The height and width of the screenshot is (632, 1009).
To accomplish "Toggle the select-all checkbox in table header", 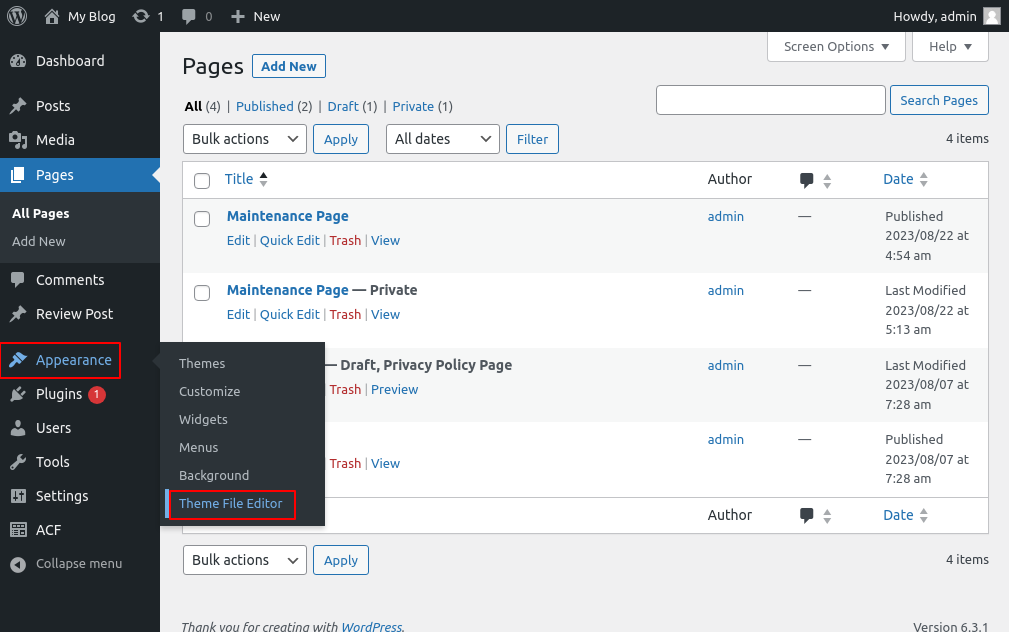I will (202, 181).
